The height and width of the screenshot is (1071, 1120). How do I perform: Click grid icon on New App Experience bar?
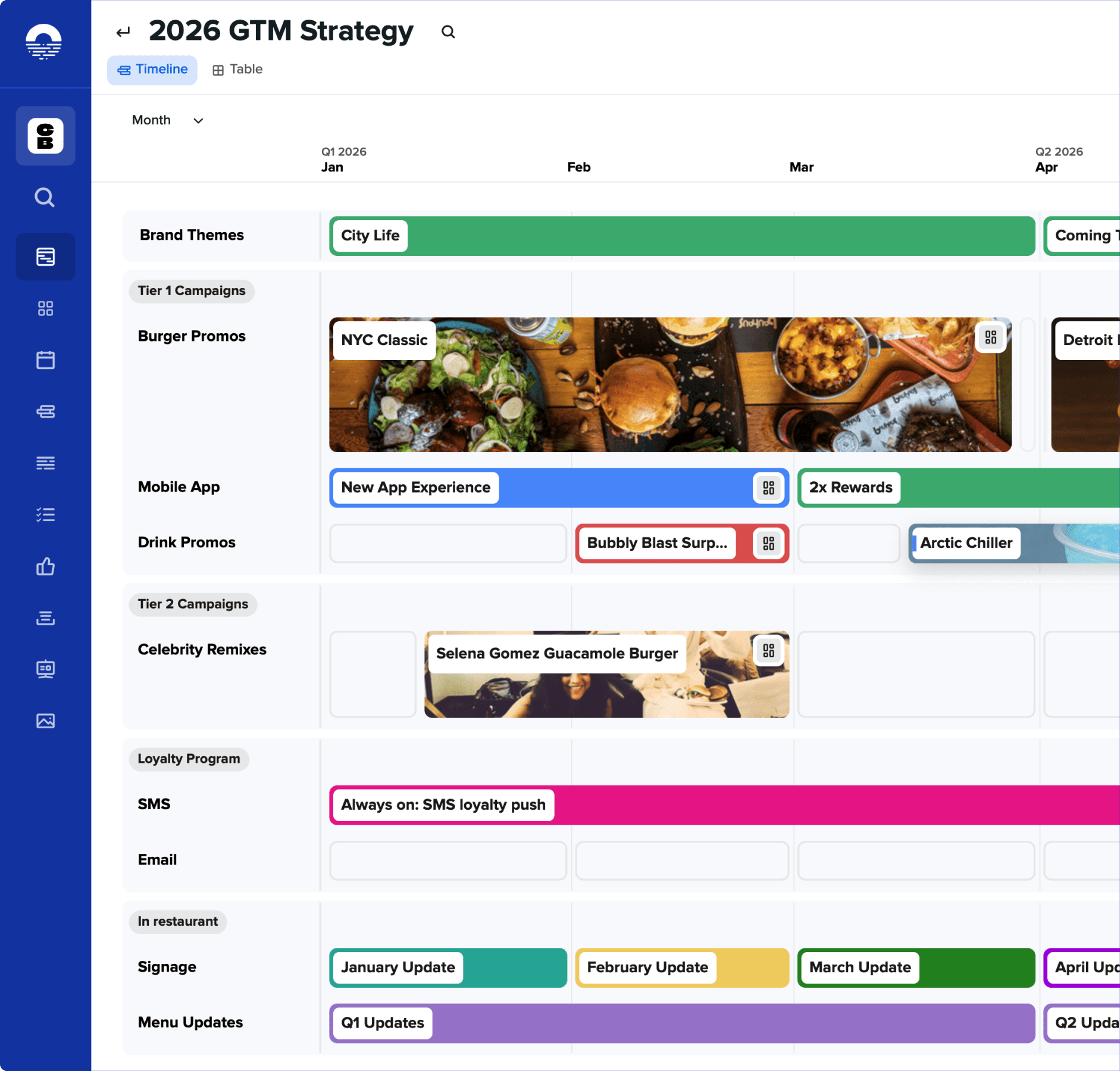[x=768, y=488]
